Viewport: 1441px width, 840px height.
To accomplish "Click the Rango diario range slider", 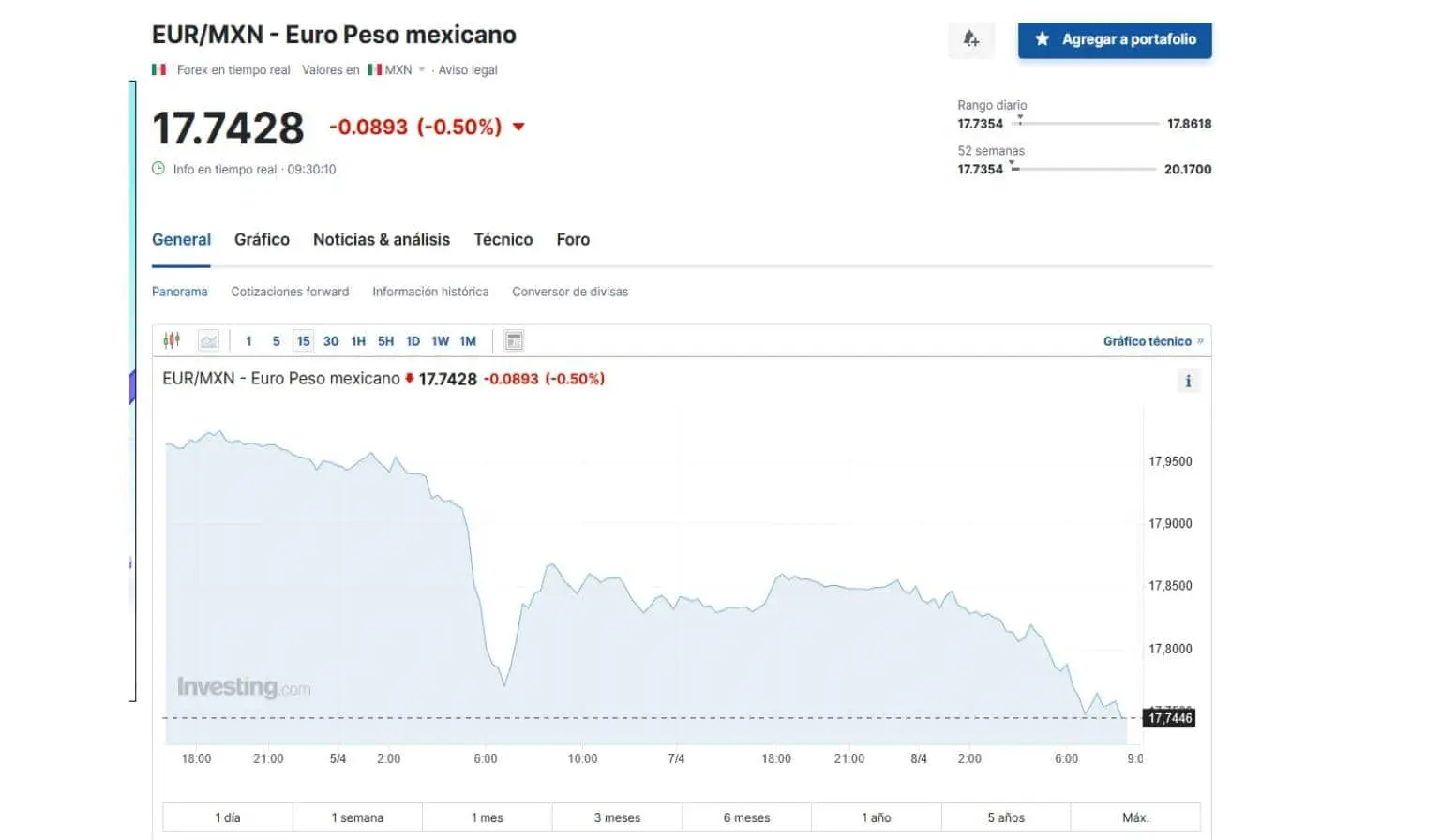I will point(1085,123).
